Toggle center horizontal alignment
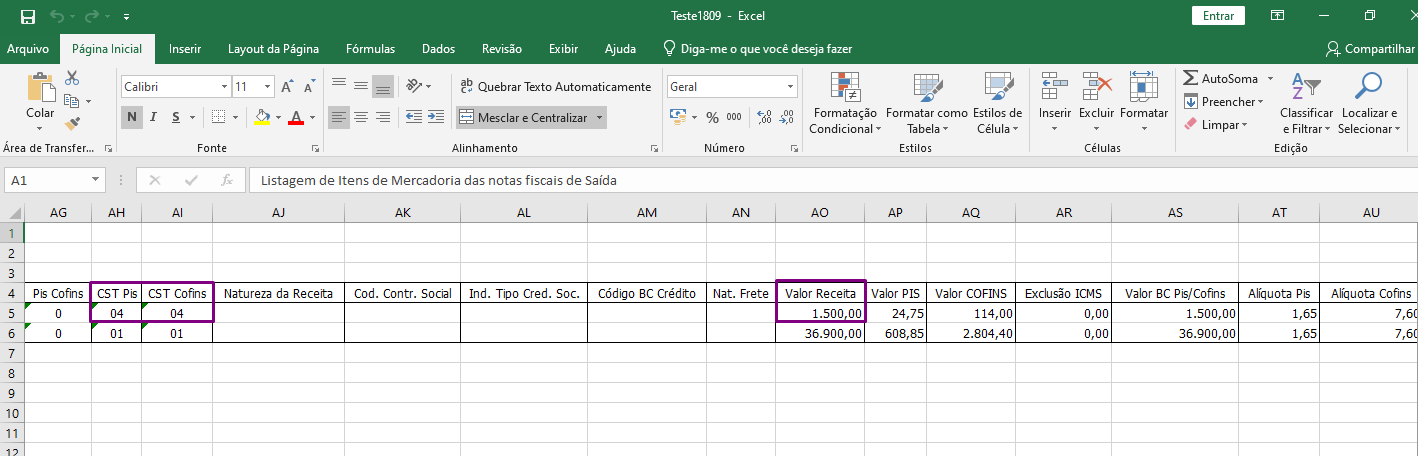 [361, 117]
